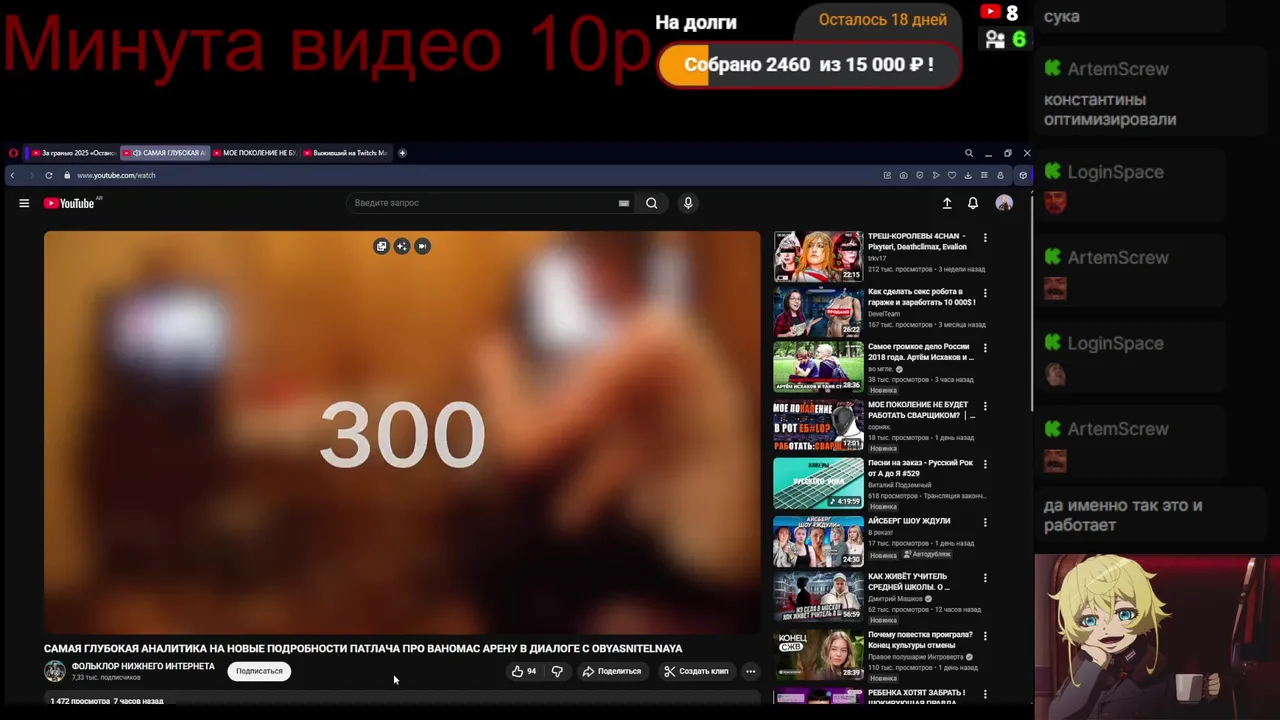Click the YouTube search magnifier button
This screenshot has height=720, width=1280.
[x=651, y=203]
